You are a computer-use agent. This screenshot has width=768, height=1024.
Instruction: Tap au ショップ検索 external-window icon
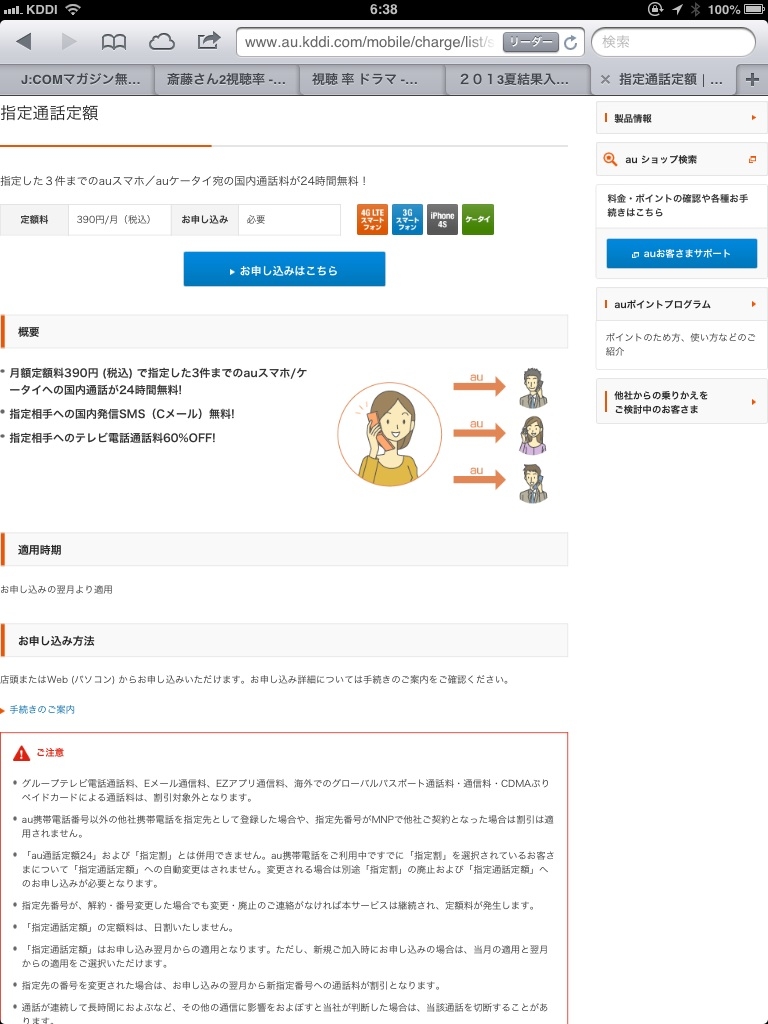click(752, 159)
